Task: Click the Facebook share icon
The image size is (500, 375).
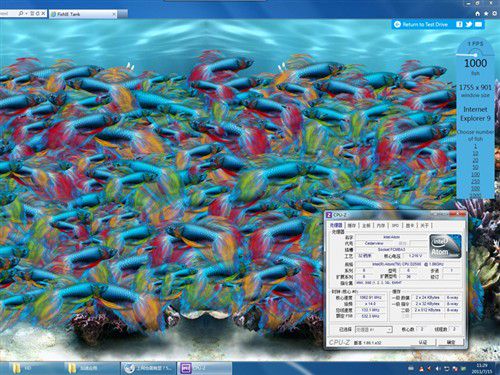Action: pos(459,24)
